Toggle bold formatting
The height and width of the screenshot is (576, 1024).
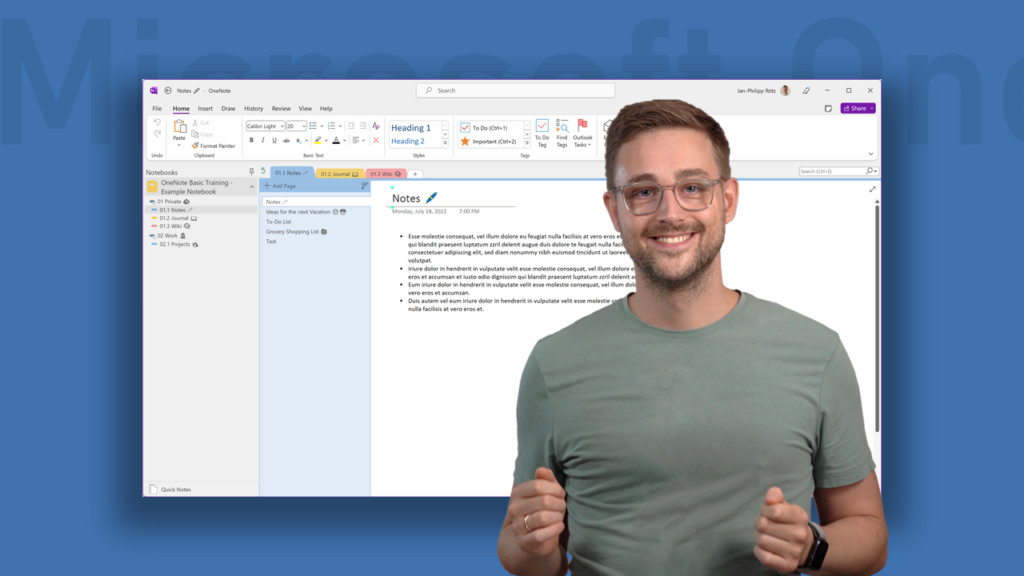251,140
